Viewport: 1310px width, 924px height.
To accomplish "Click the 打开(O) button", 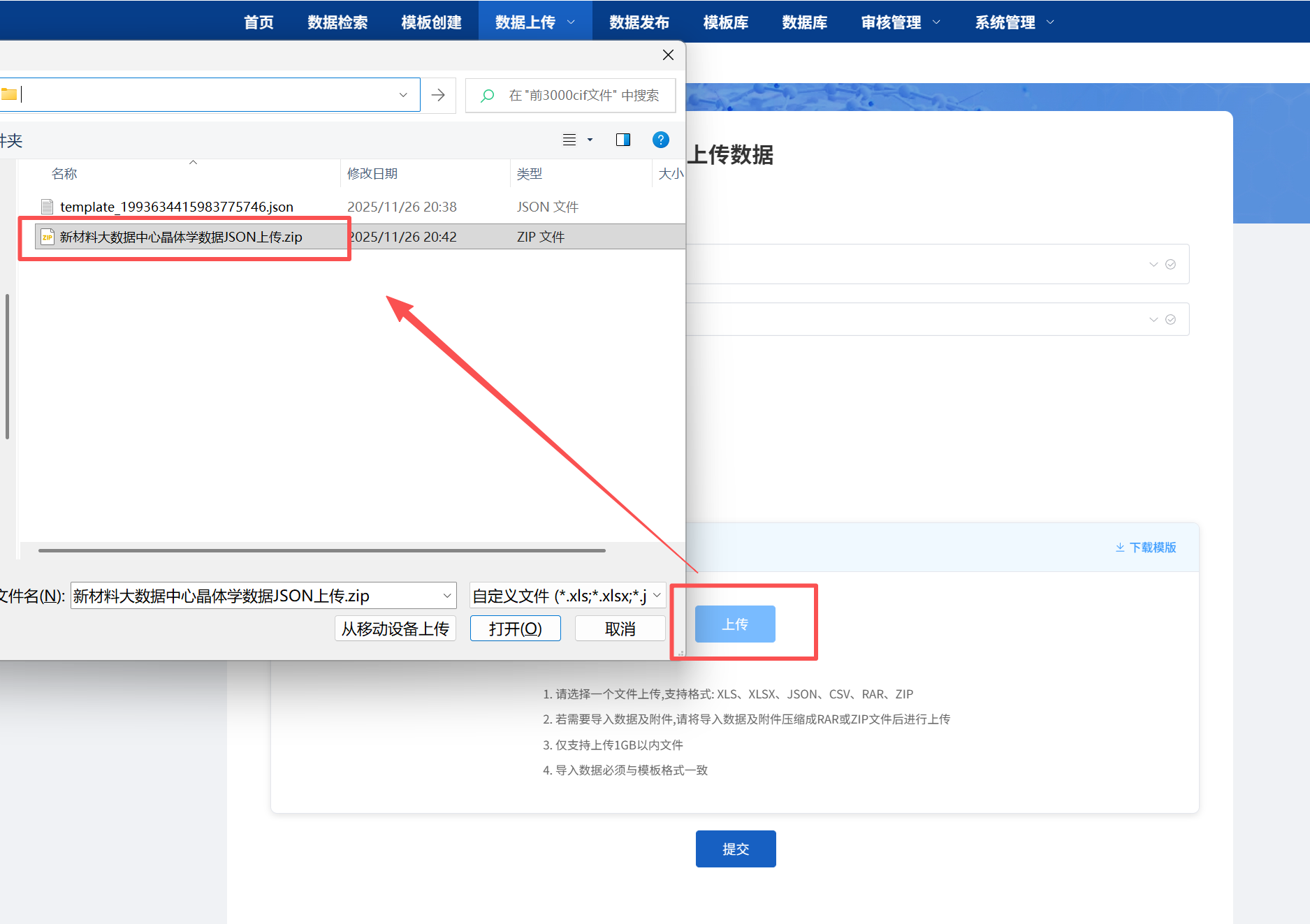I will (515, 628).
